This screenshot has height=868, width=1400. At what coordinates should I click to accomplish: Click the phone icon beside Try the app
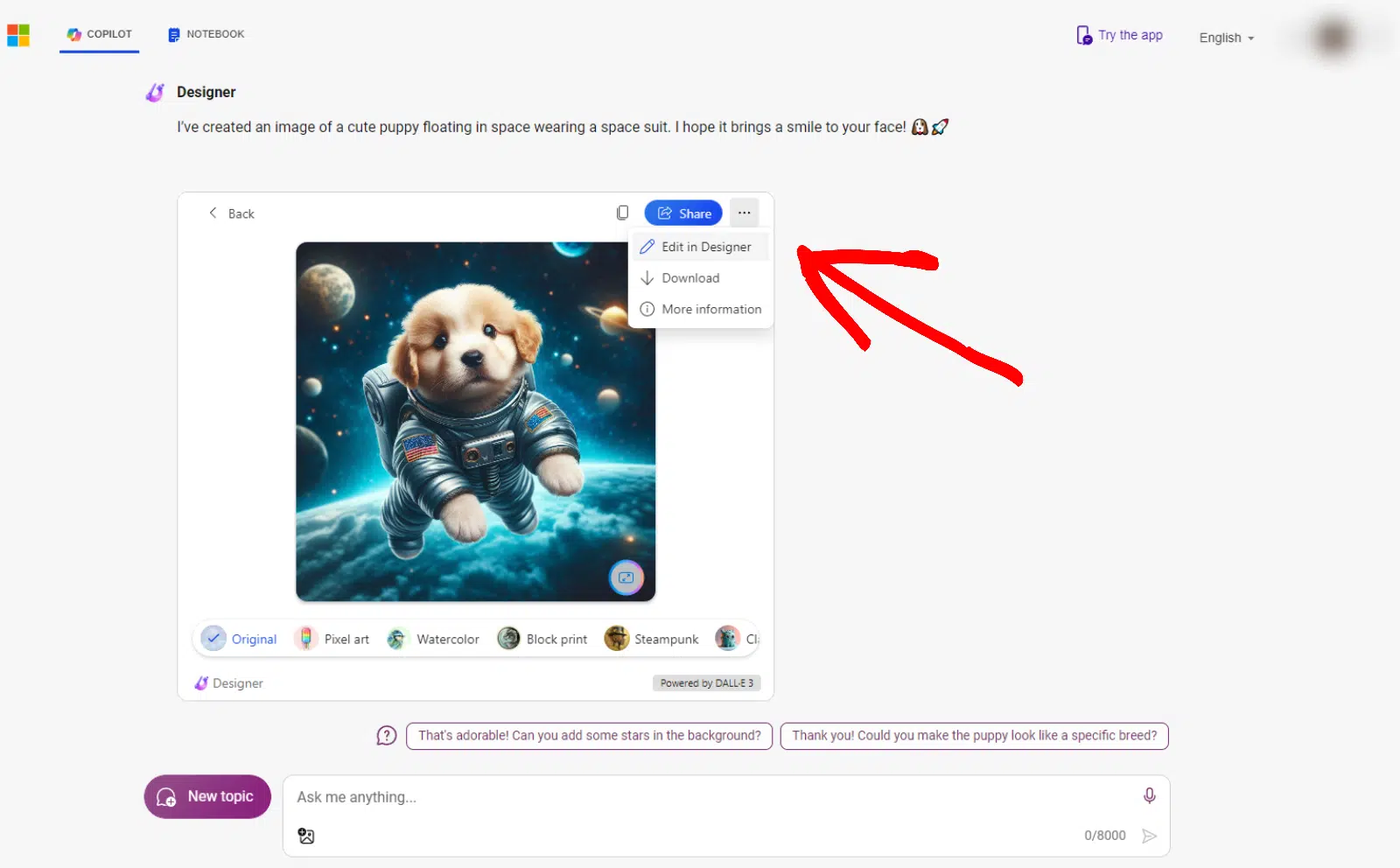(1084, 35)
